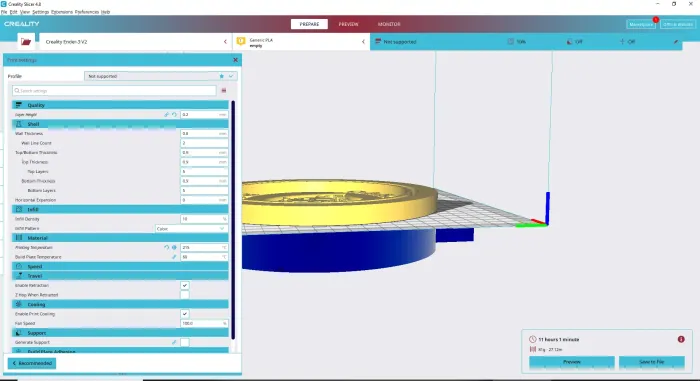The image size is (700, 381).
Task: Expand the Creality Ender-3 V2 printer selector
Action: 136,42
